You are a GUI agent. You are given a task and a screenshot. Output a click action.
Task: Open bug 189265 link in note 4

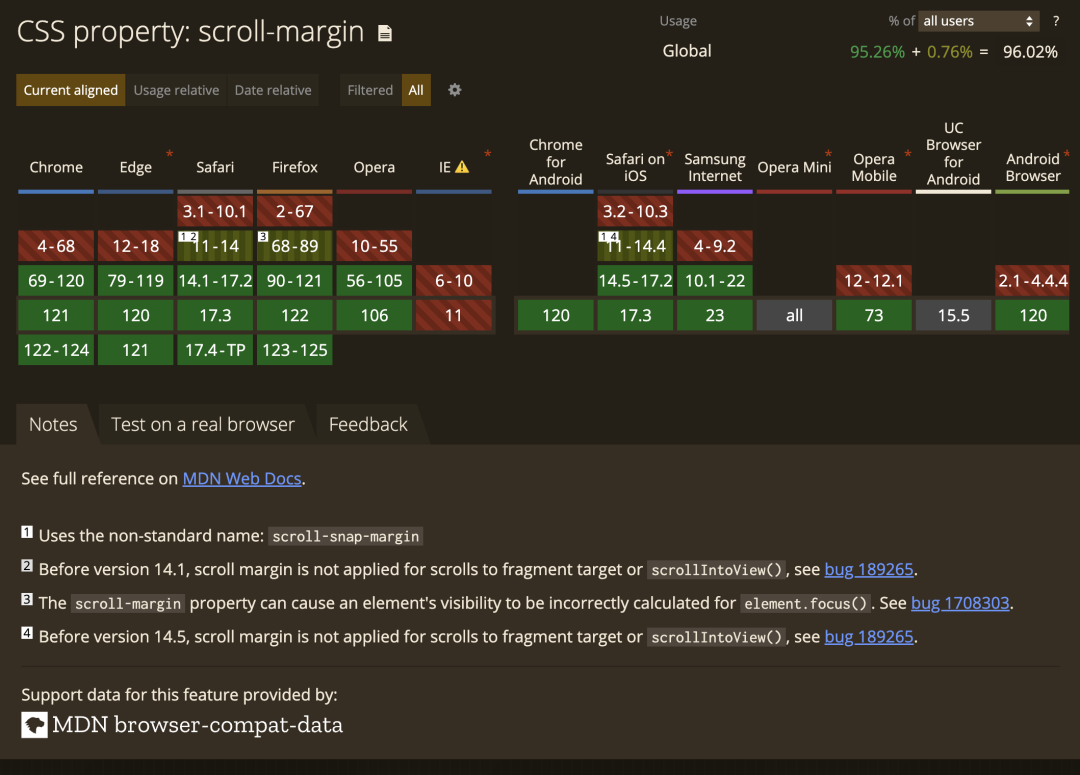[869, 637]
